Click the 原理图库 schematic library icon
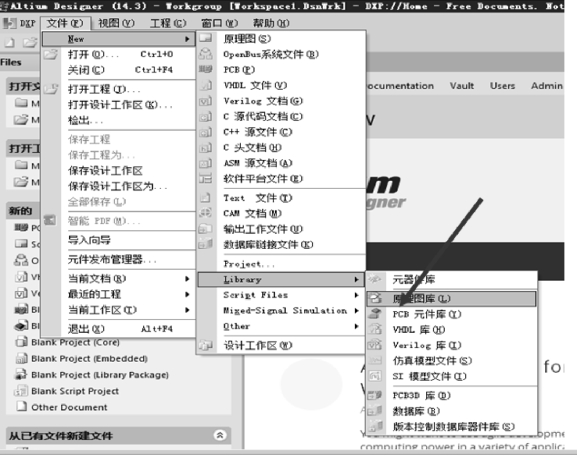 pyautogui.click(x=375, y=298)
